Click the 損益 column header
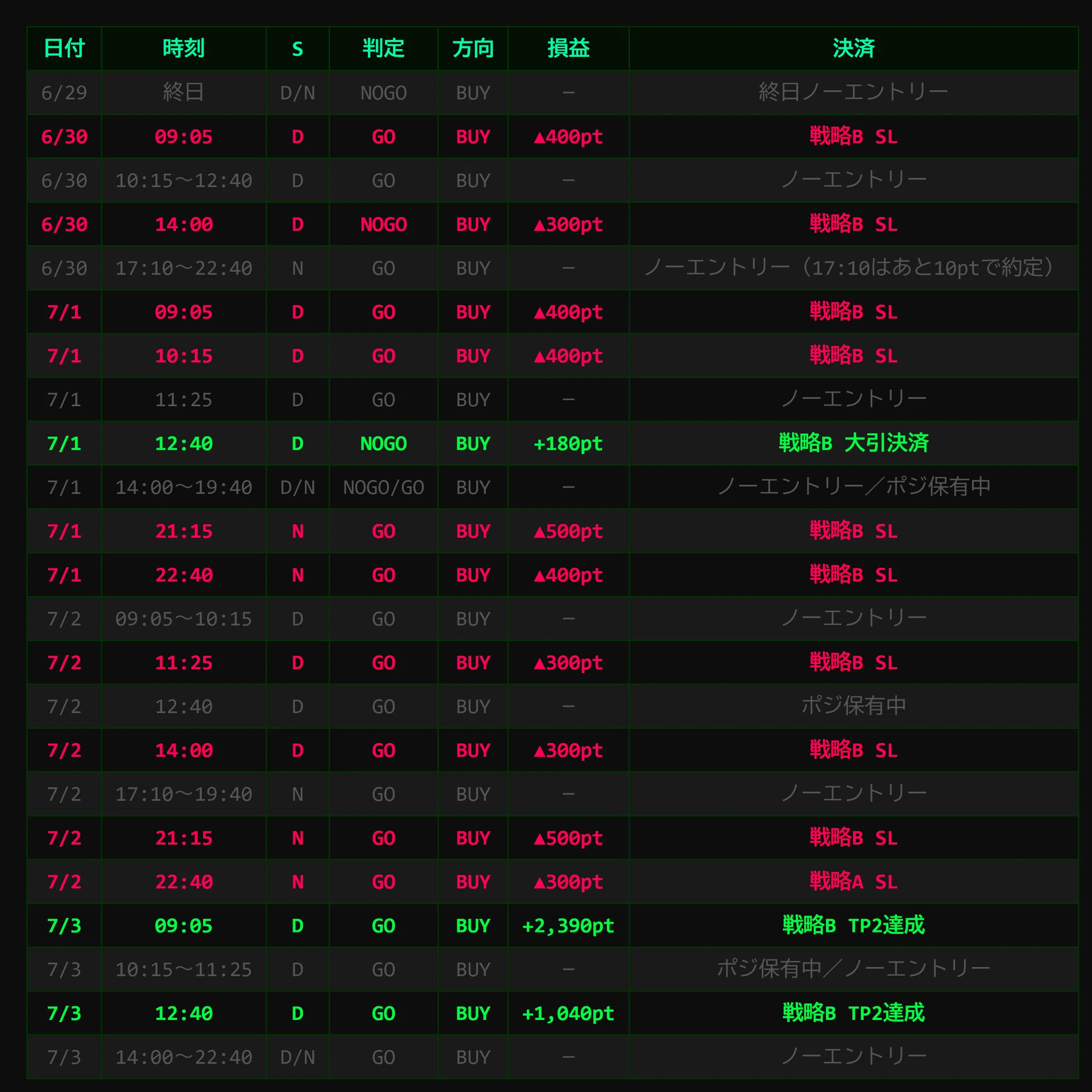1092x1092 pixels. coord(568,49)
